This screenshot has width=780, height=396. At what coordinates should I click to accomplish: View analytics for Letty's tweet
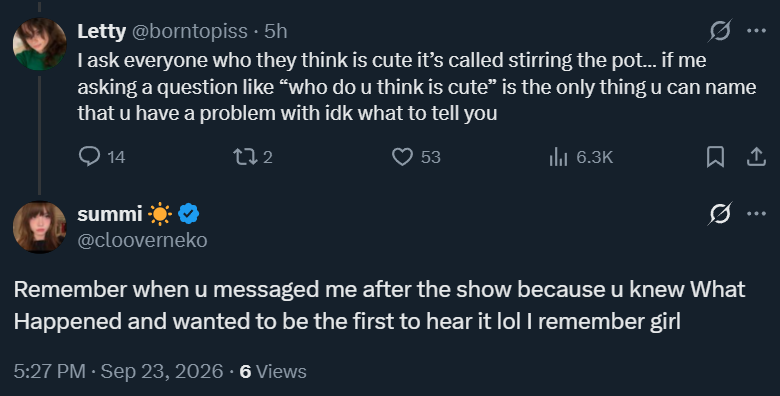click(x=581, y=157)
